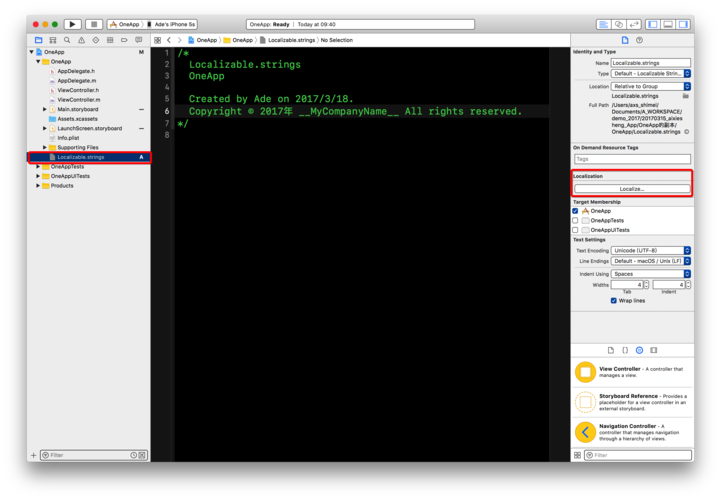Go back in editor history
The height and width of the screenshot is (500, 721).
(x=169, y=40)
